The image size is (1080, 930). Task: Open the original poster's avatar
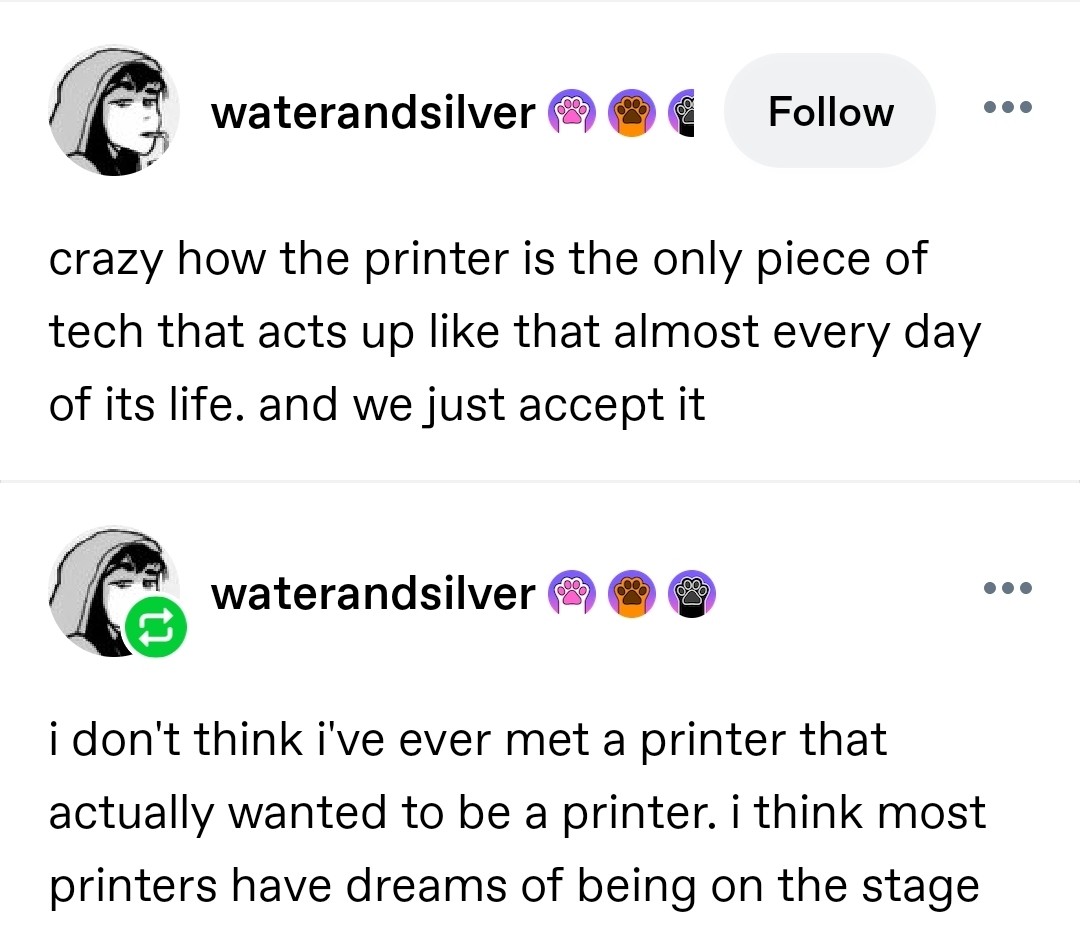coord(114,112)
